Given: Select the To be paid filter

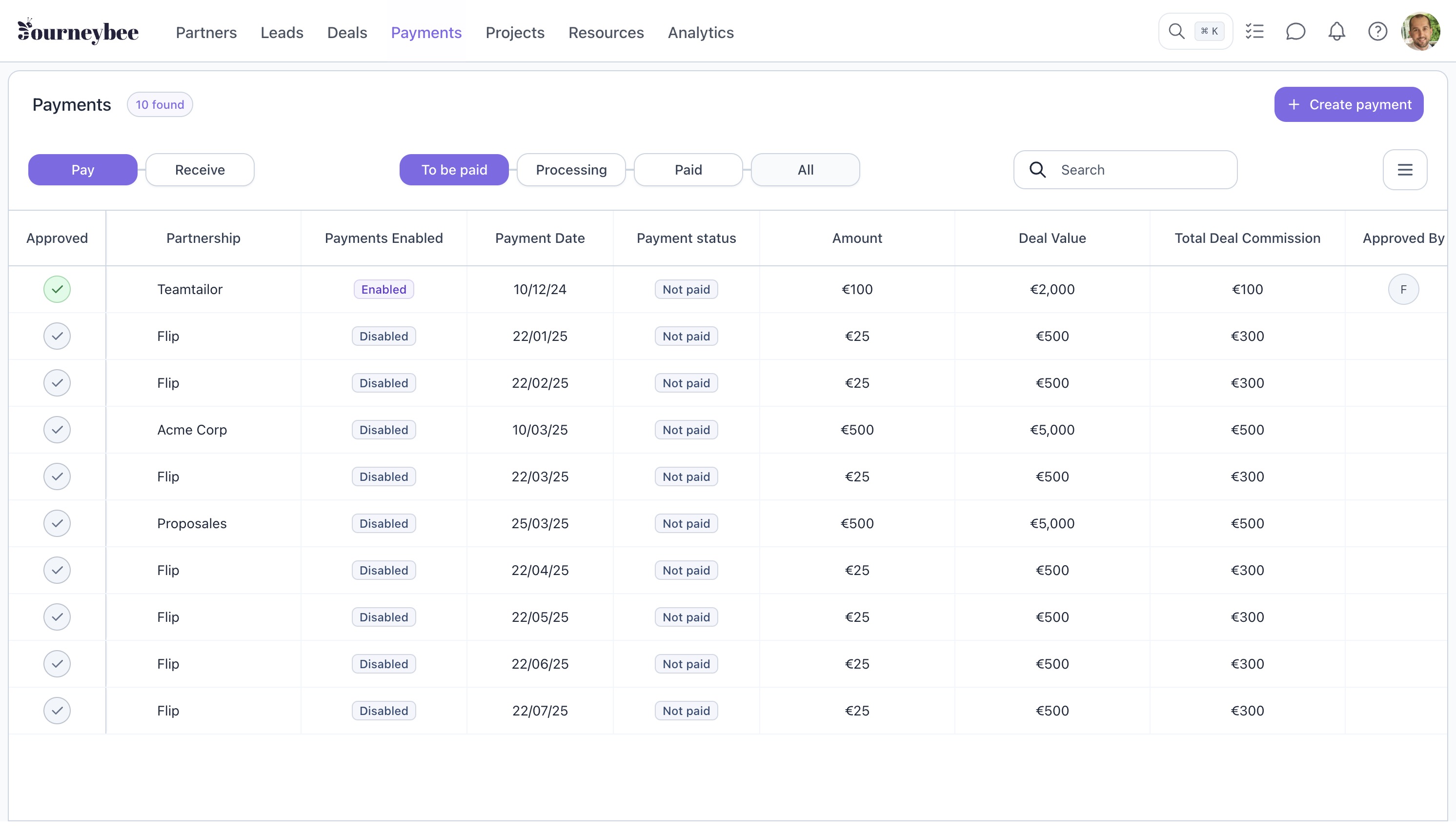Looking at the screenshot, I should click(454, 170).
